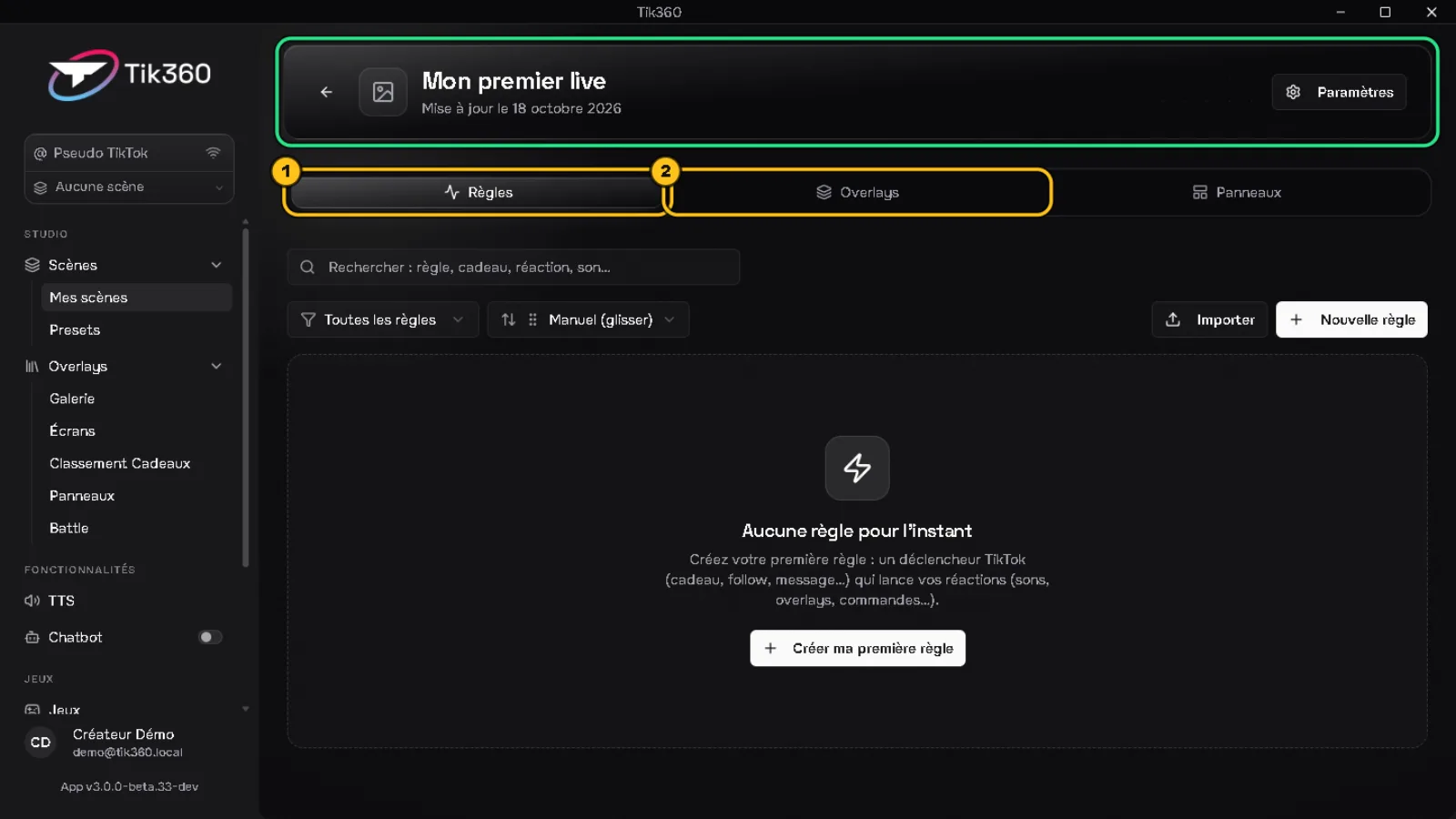This screenshot has height=819, width=1456.
Task: Click the wifi connection status icon
Action: pos(213,153)
